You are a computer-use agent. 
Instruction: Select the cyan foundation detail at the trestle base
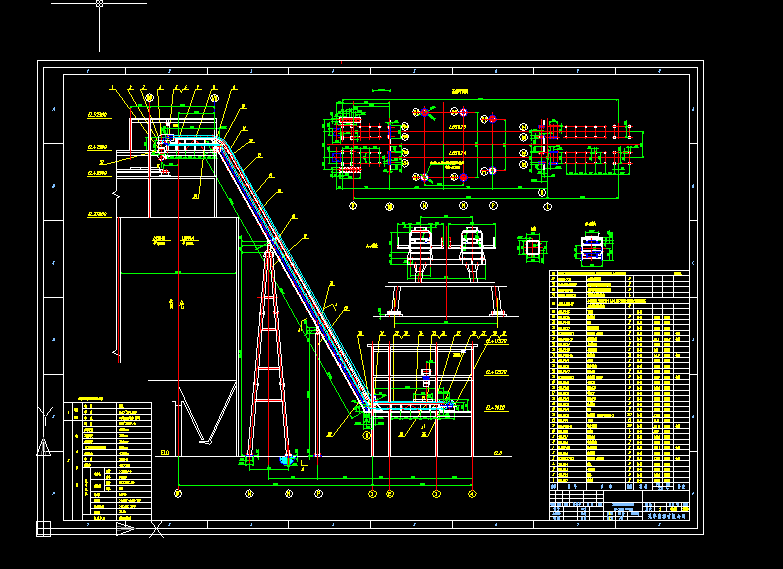(x=288, y=460)
